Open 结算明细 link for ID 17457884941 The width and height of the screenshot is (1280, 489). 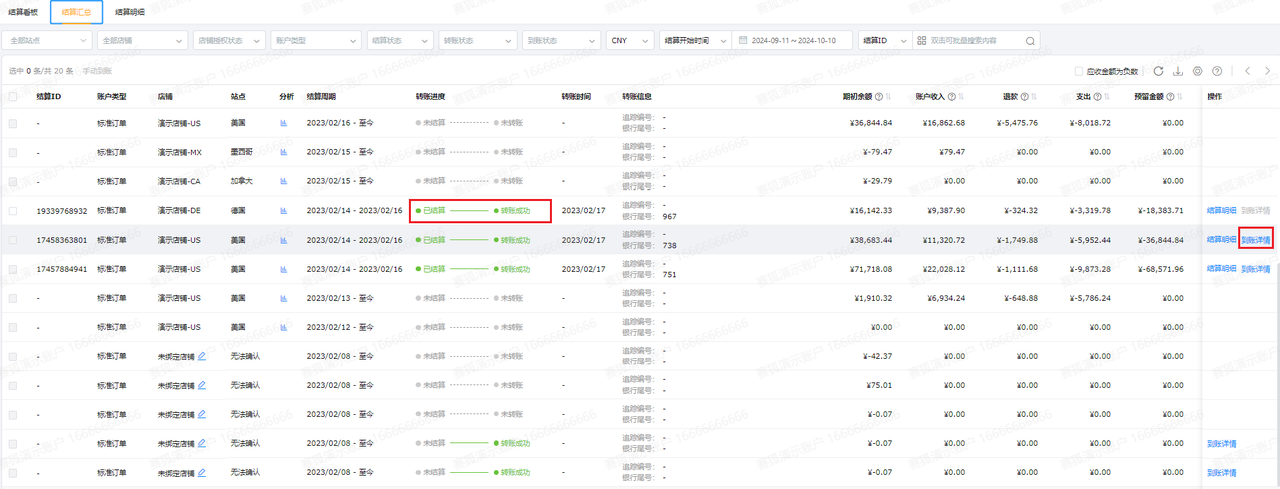[x=1221, y=269]
